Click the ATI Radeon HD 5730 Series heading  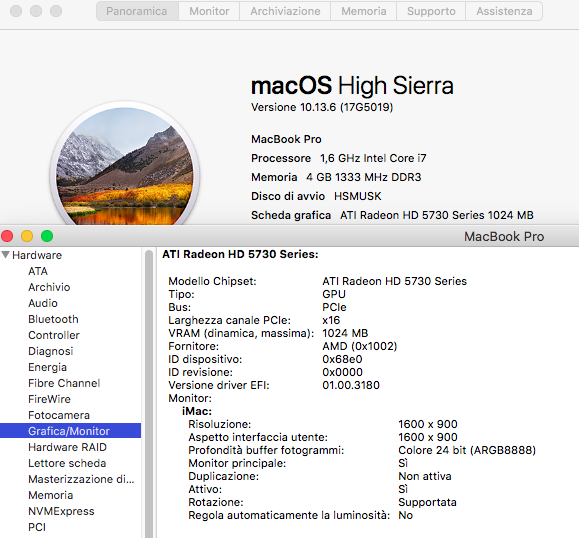[x=240, y=254]
